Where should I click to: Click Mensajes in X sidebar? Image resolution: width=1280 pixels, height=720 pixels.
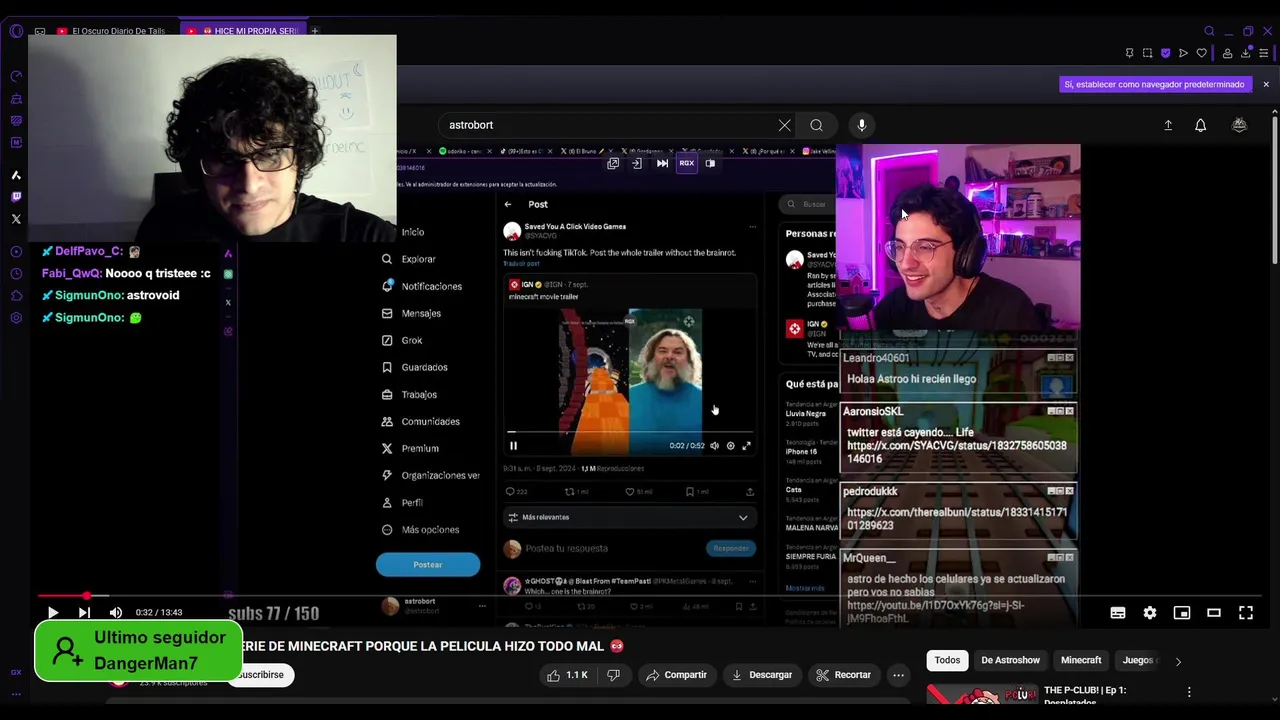411,313
